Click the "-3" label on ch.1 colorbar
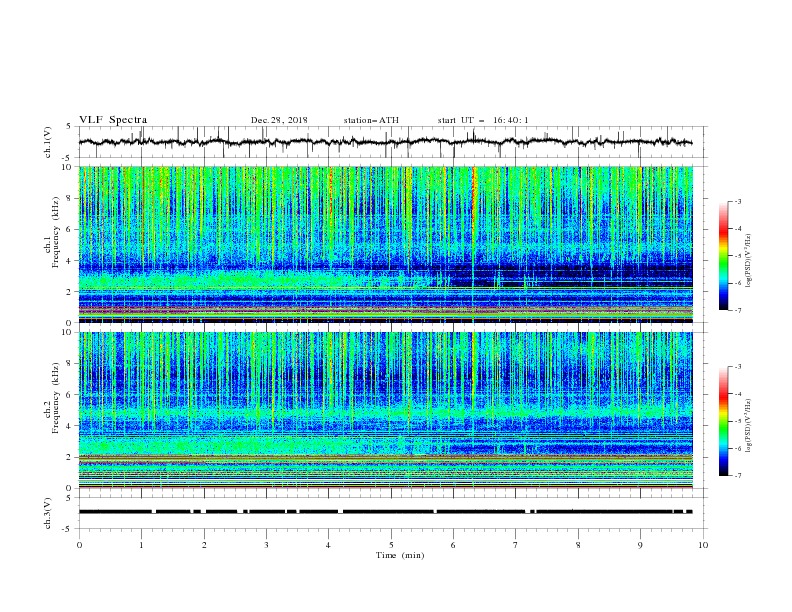Screen dimensions: 792x612 point(737,201)
